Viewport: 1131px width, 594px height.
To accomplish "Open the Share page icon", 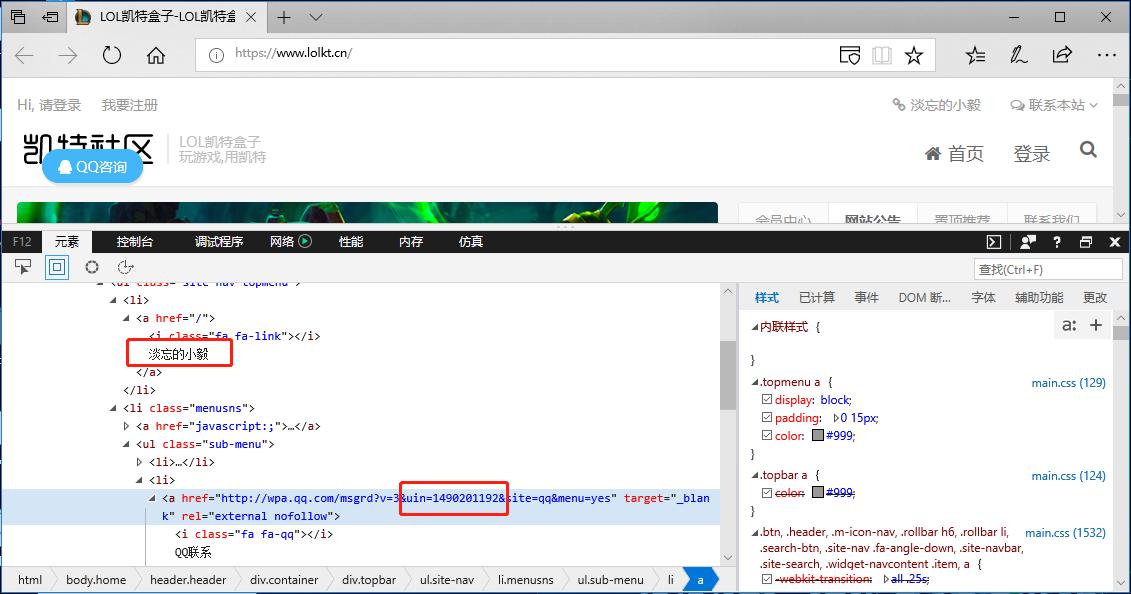I will coord(1062,56).
